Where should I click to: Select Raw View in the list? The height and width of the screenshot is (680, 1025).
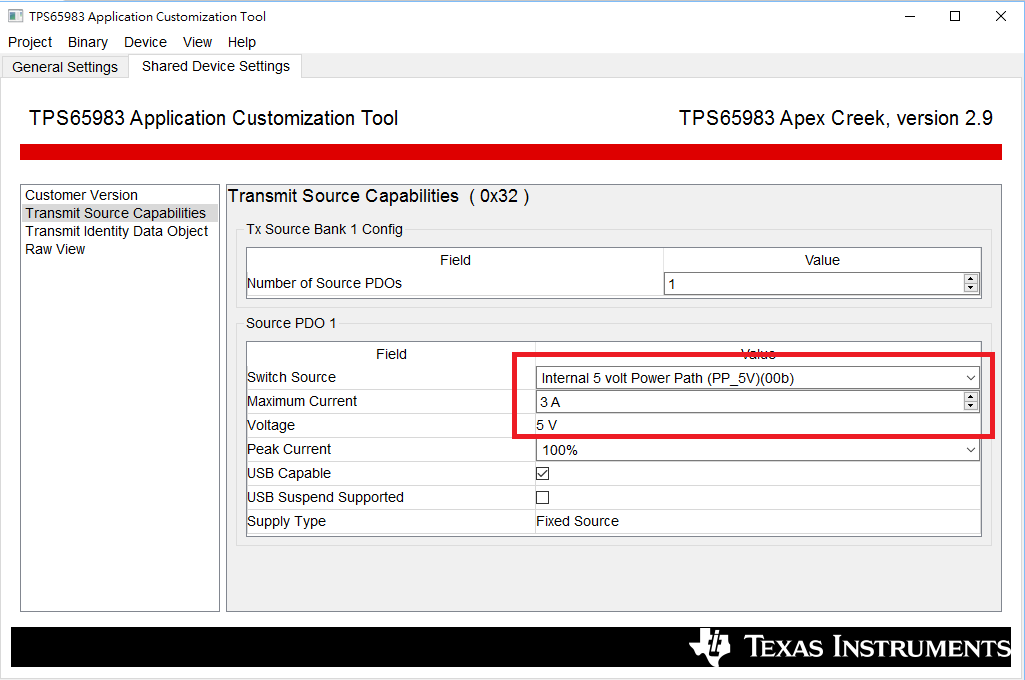(x=55, y=249)
